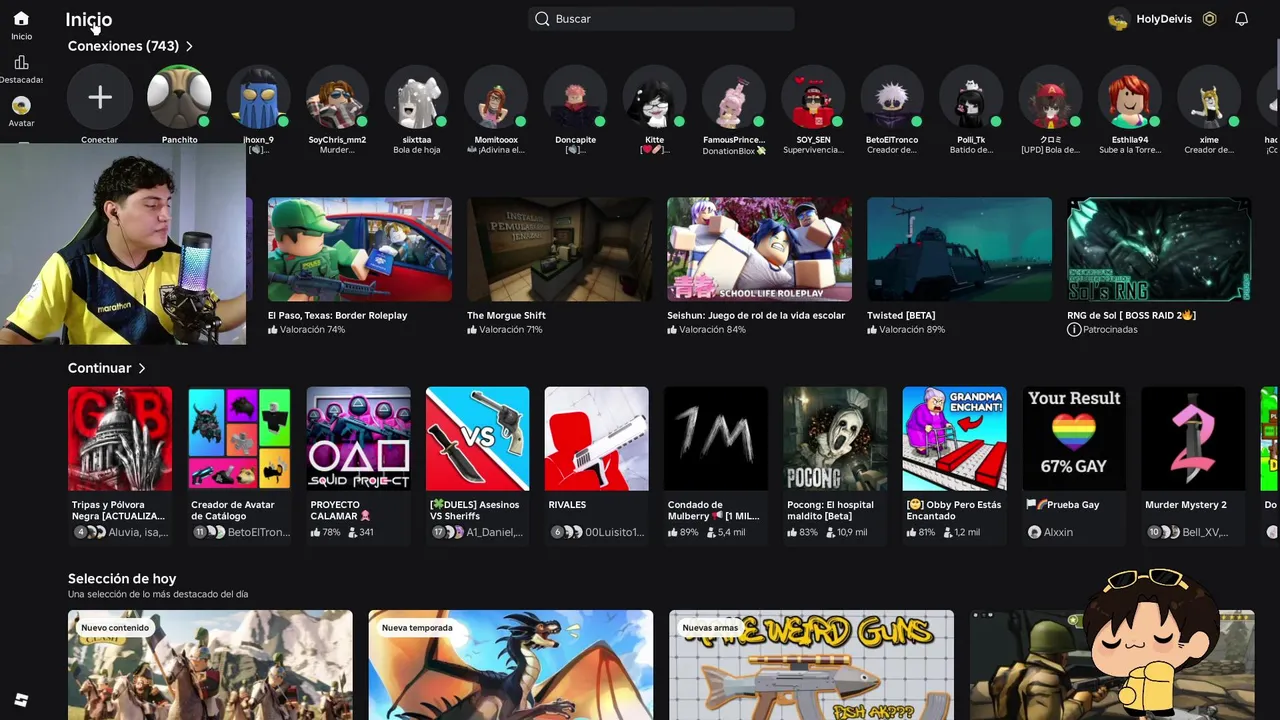
Task: Click the Inicio page heading
Action: pyautogui.click(x=89, y=19)
